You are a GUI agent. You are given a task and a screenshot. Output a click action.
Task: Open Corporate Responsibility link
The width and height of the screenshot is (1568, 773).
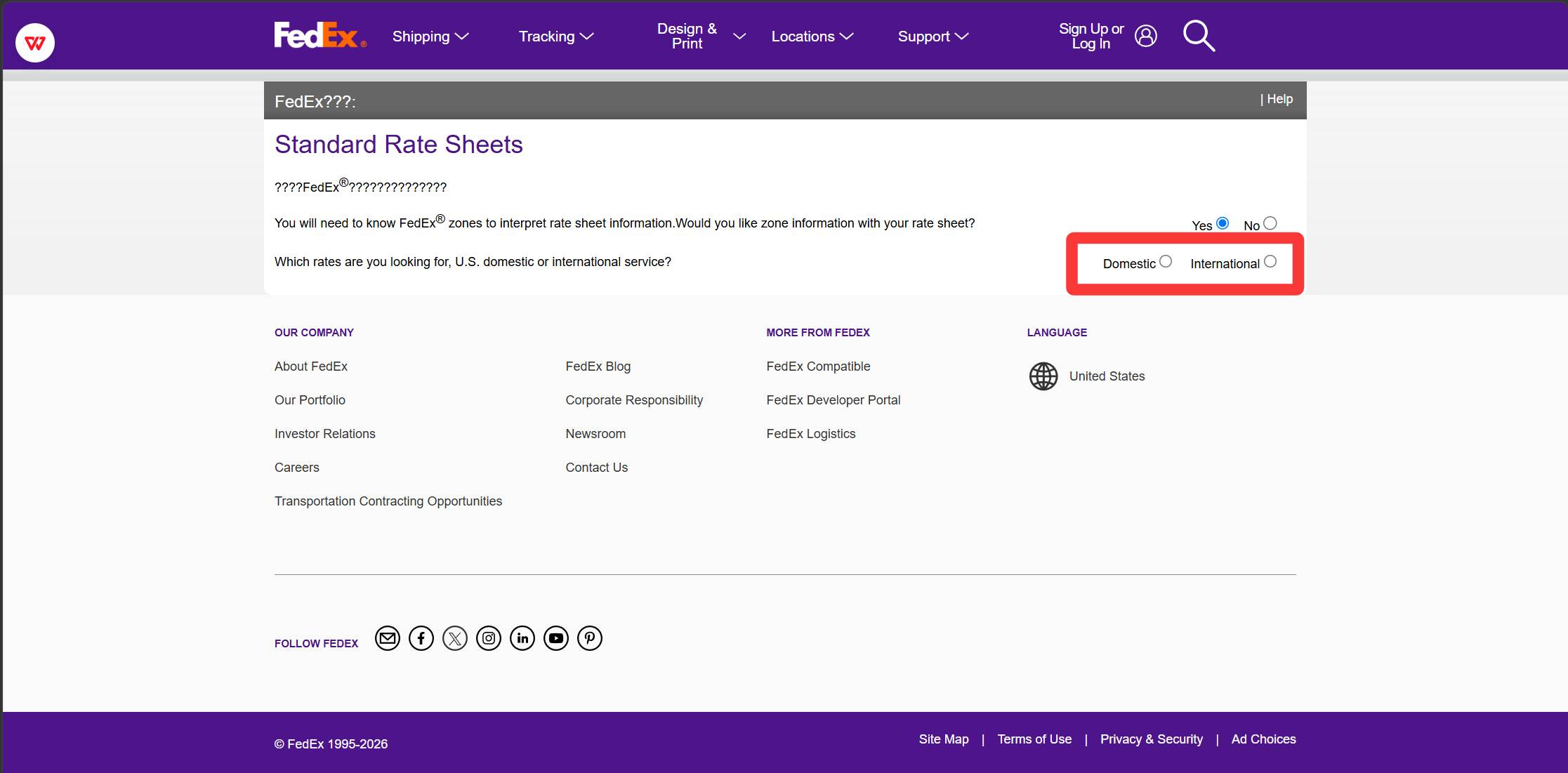634,400
